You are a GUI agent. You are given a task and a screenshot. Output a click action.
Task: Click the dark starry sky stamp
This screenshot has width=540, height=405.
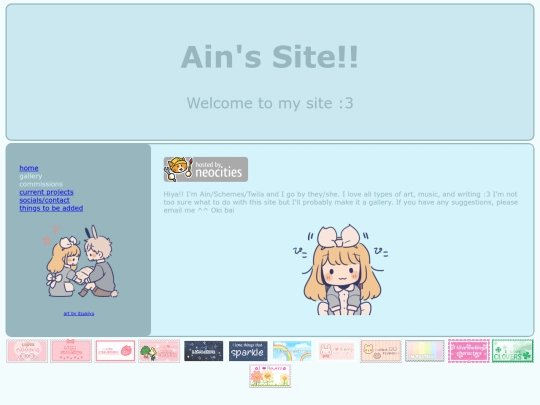pyautogui.click(x=204, y=351)
